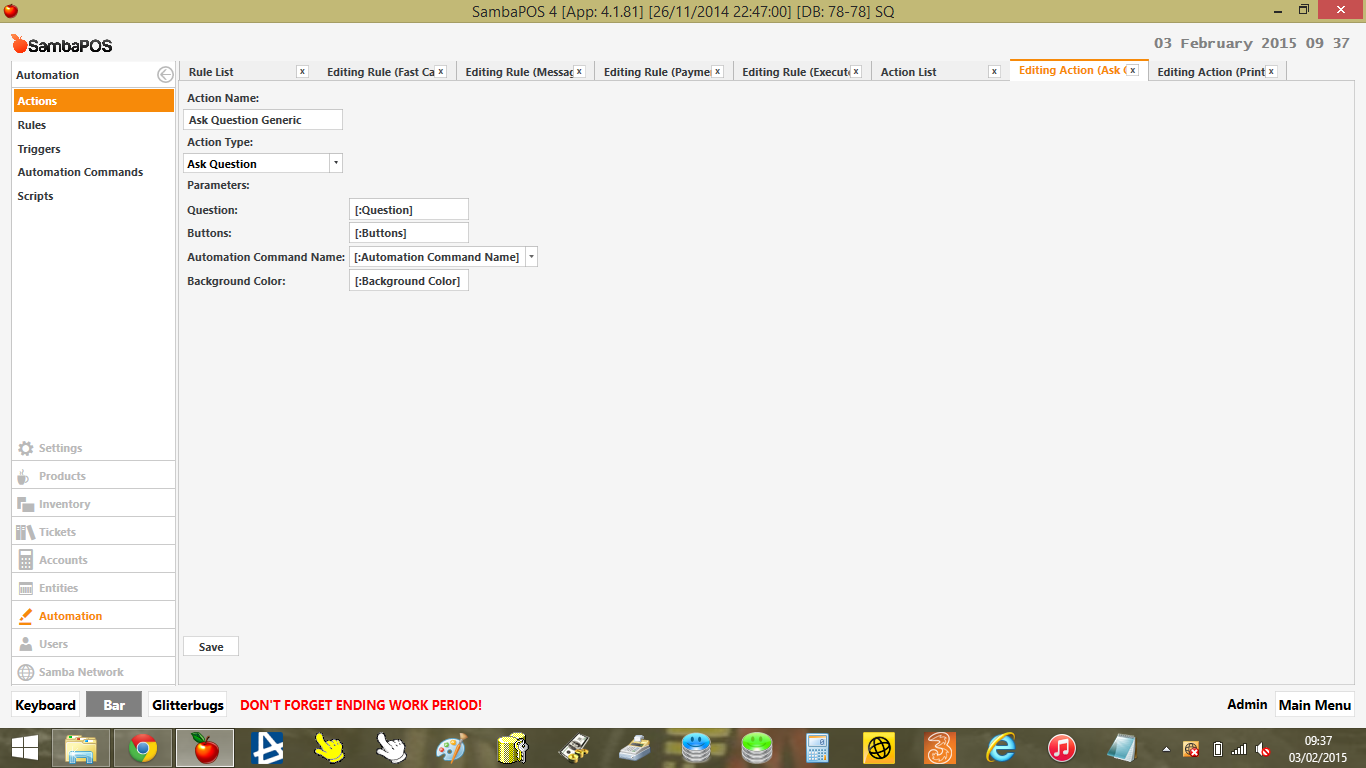Select the Entities icon in sidebar
This screenshot has width=1366, height=768.
coord(26,588)
